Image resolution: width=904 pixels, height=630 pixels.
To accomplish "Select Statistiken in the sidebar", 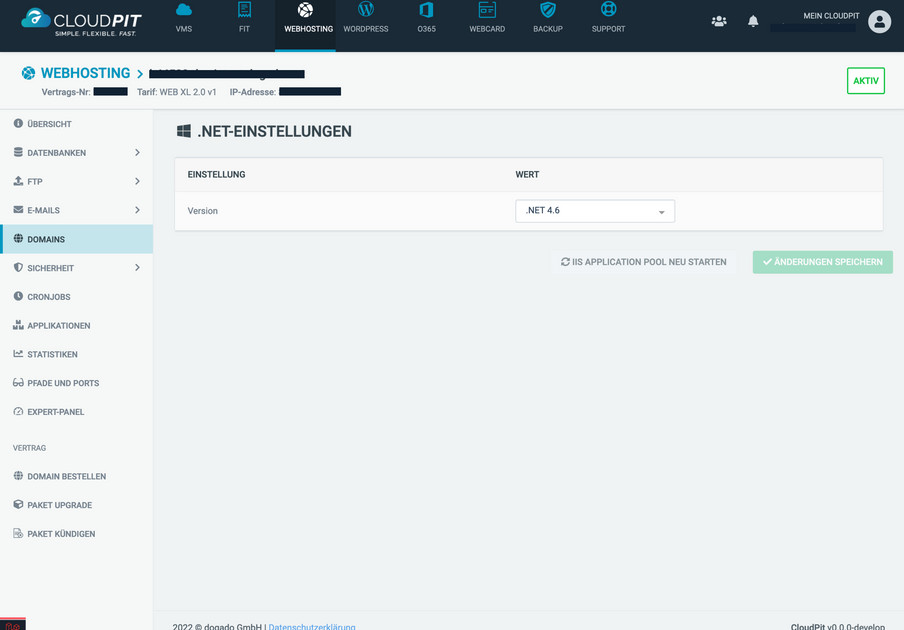I will [52, 355].
